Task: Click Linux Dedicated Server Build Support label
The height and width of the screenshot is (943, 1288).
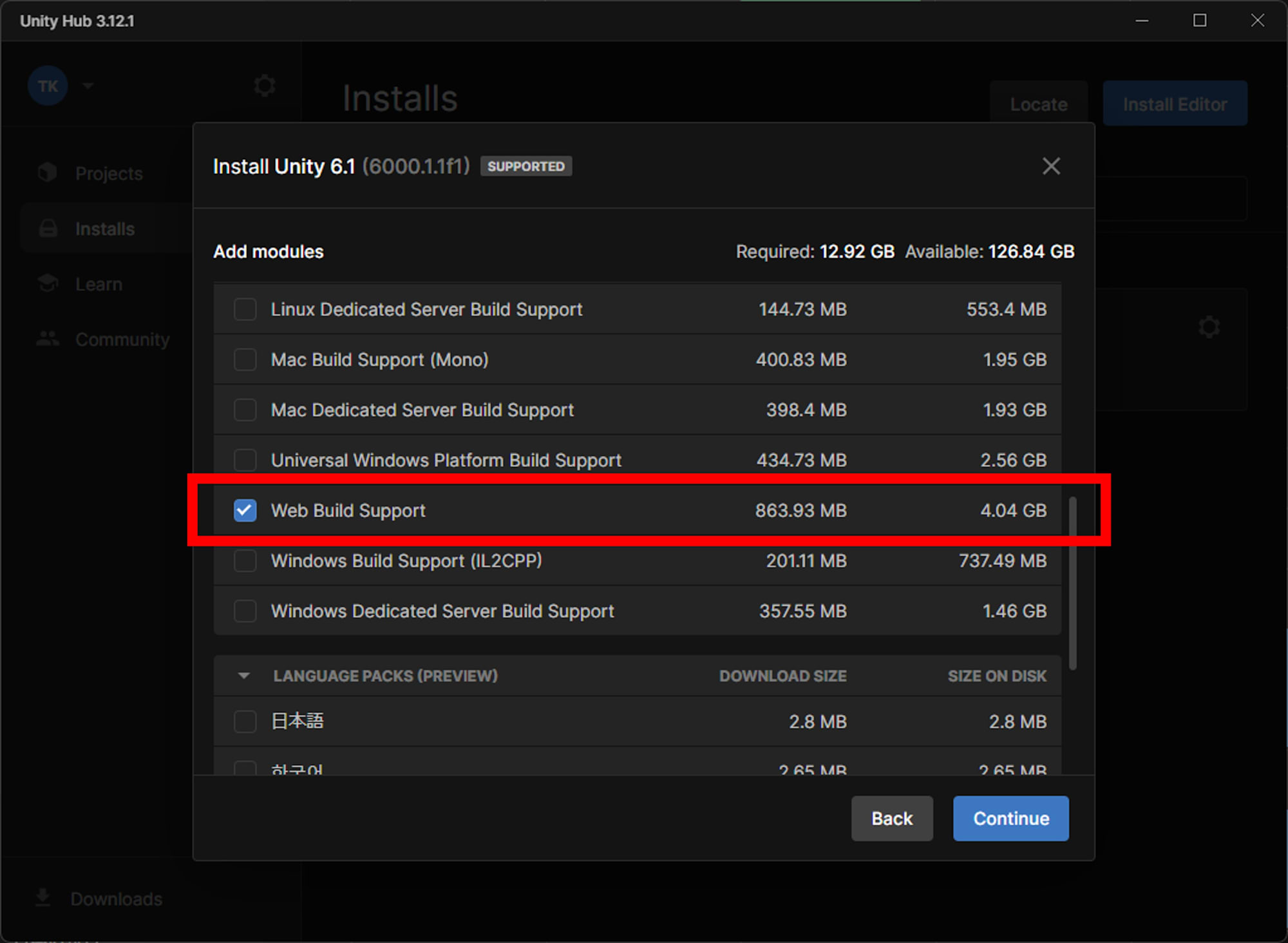Action: (426, 309)
